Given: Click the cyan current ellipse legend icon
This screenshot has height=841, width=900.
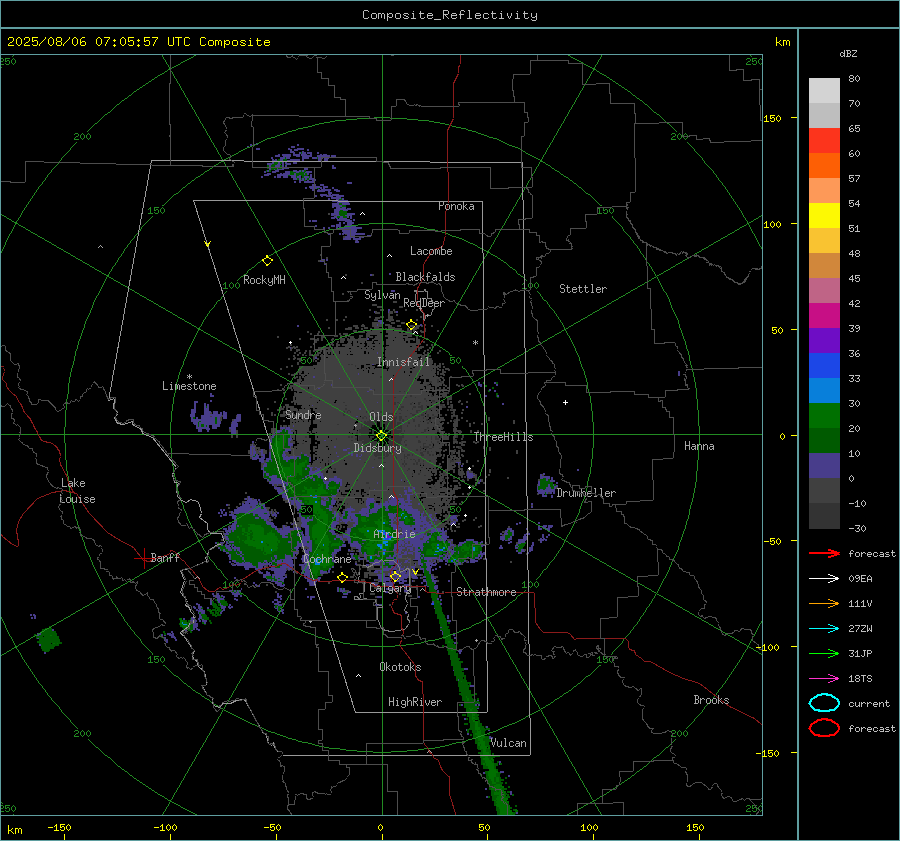Looking at the screenshot, I should (824, 703).
